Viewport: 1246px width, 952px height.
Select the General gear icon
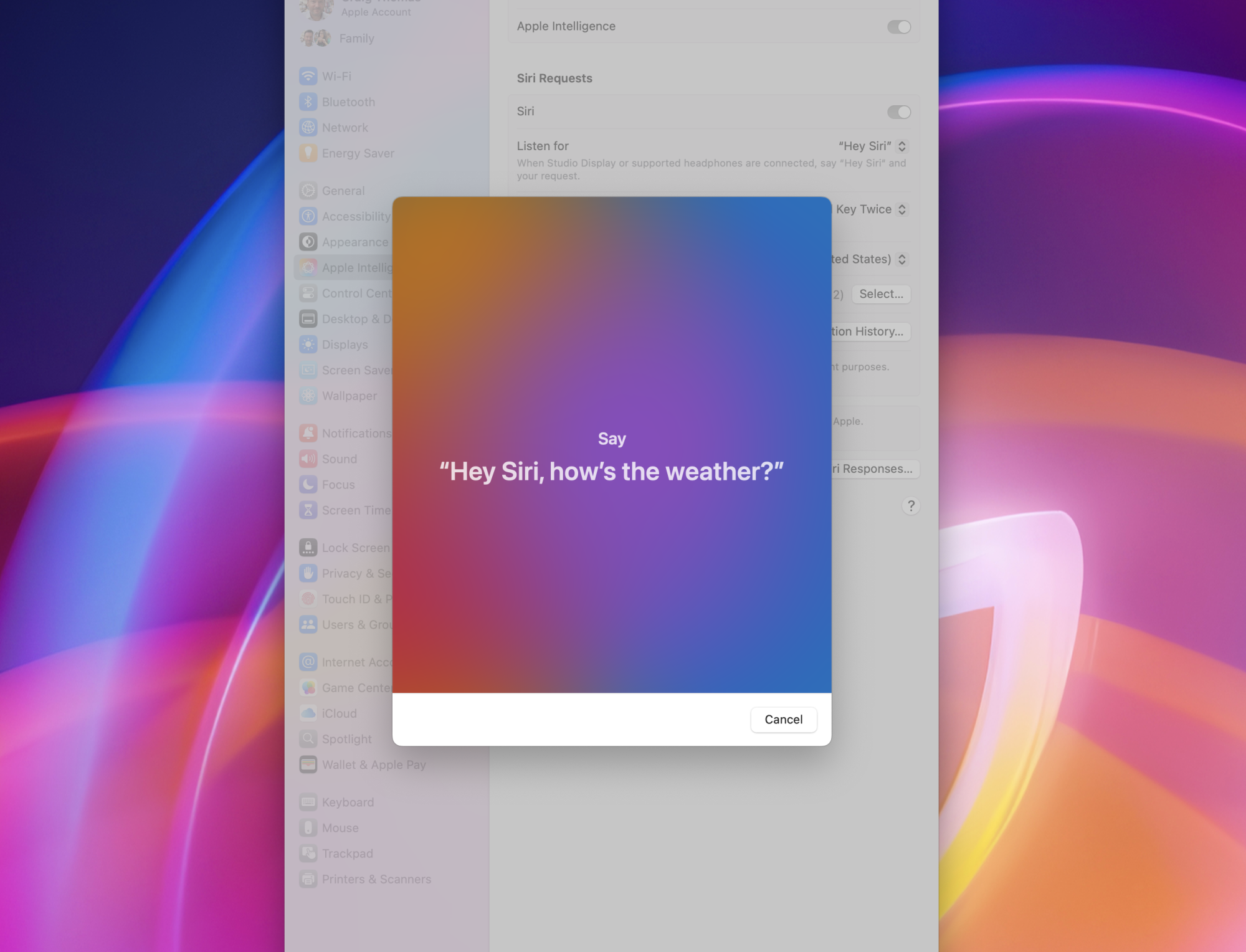point(308,191)
